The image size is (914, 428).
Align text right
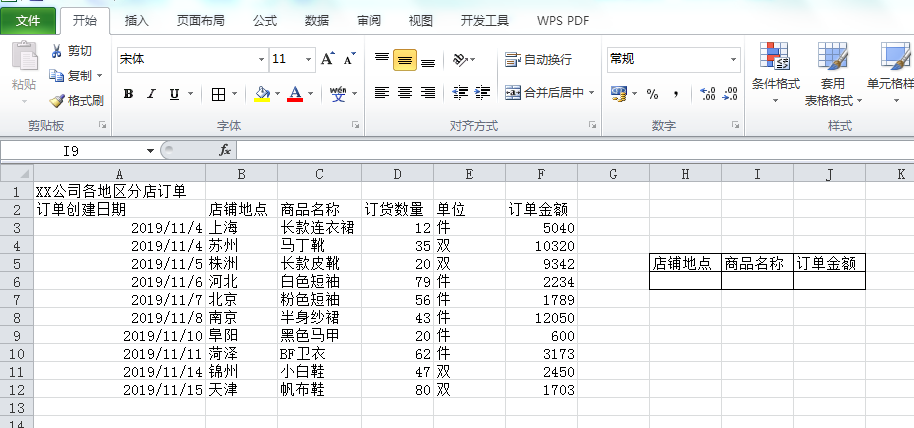(x=428, y=93)
